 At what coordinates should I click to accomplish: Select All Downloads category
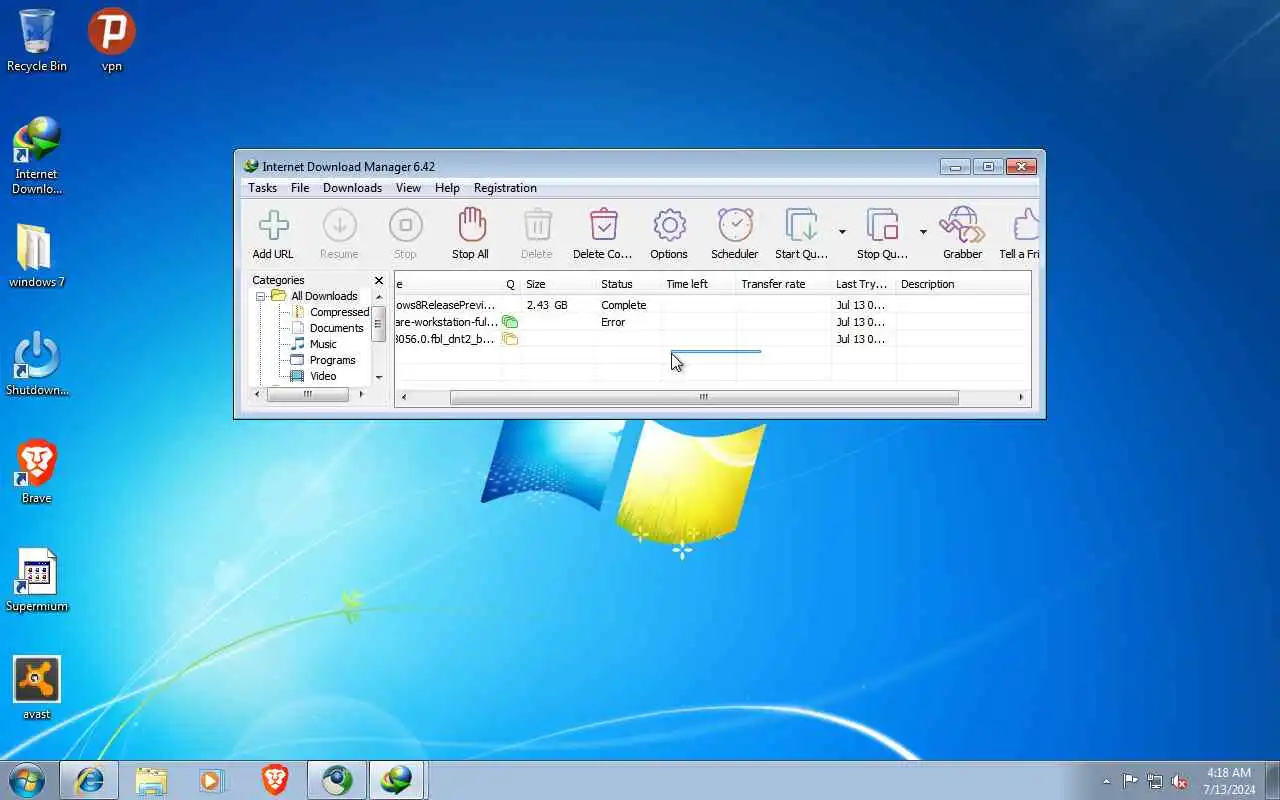pos(324,296)
